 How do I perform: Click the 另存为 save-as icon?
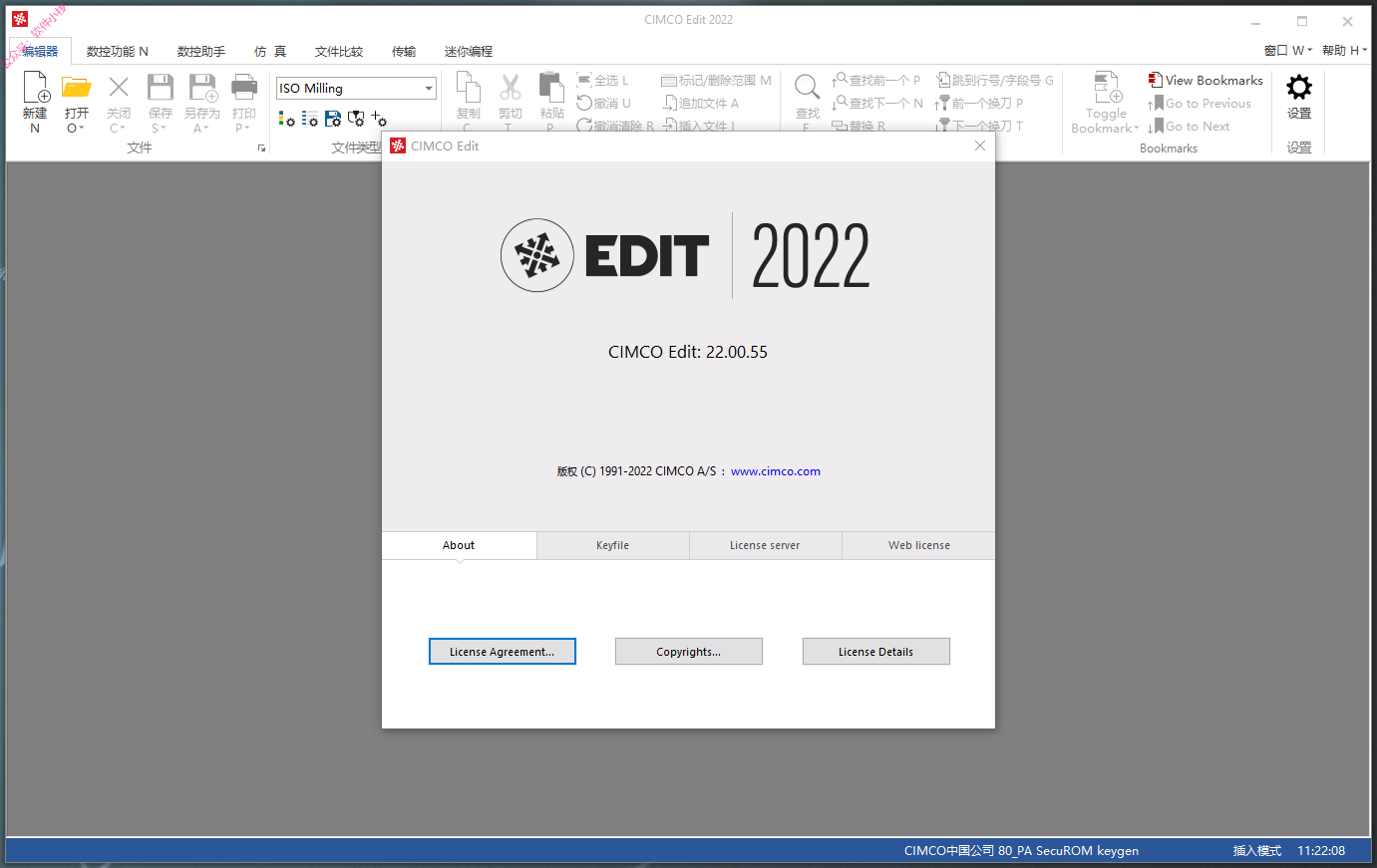point(203,88)
